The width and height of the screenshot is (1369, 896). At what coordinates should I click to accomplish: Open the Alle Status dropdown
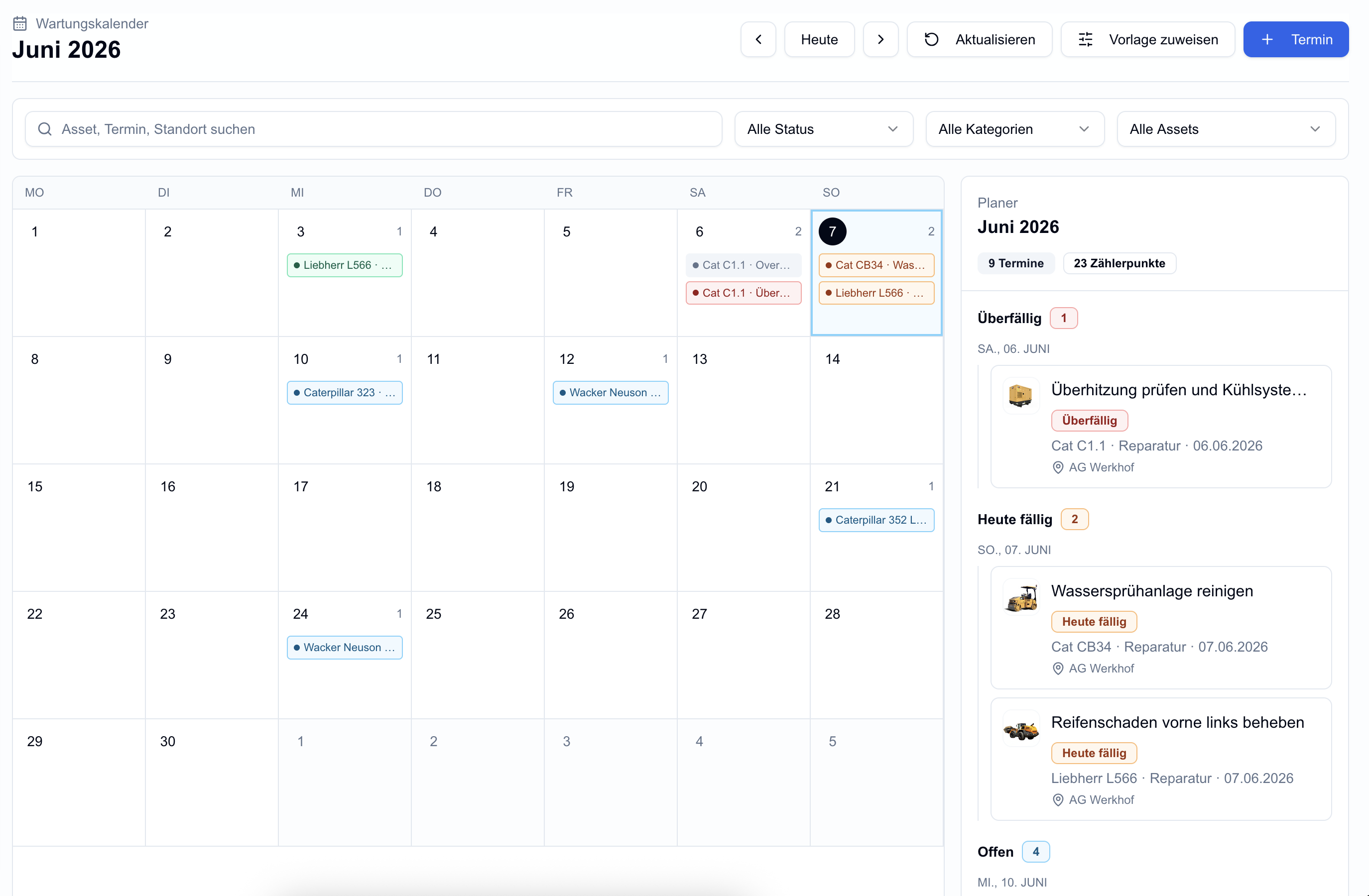tap(824, 129)
